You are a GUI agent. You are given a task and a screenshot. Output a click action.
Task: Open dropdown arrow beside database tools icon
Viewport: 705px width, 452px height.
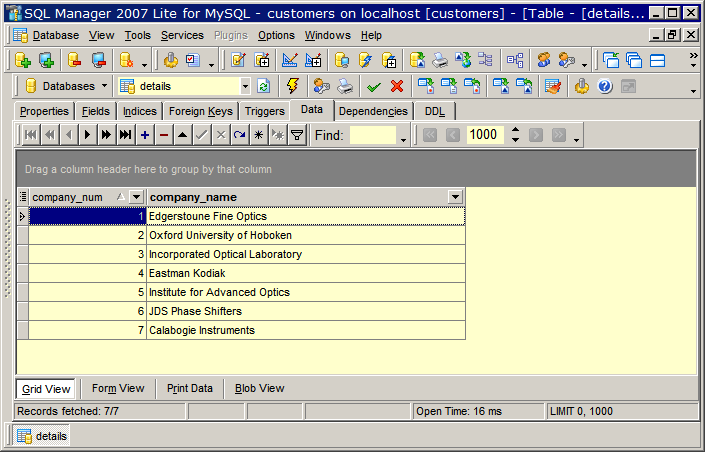(144, 65)
